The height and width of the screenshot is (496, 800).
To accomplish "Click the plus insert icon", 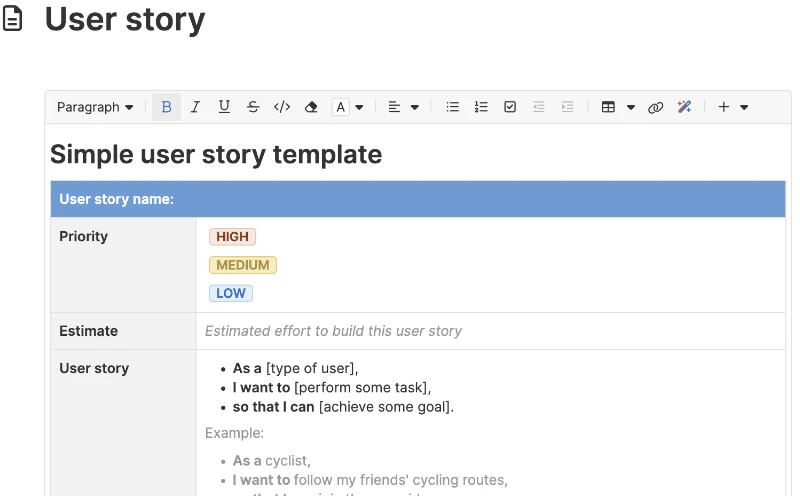I will [723, 107].
